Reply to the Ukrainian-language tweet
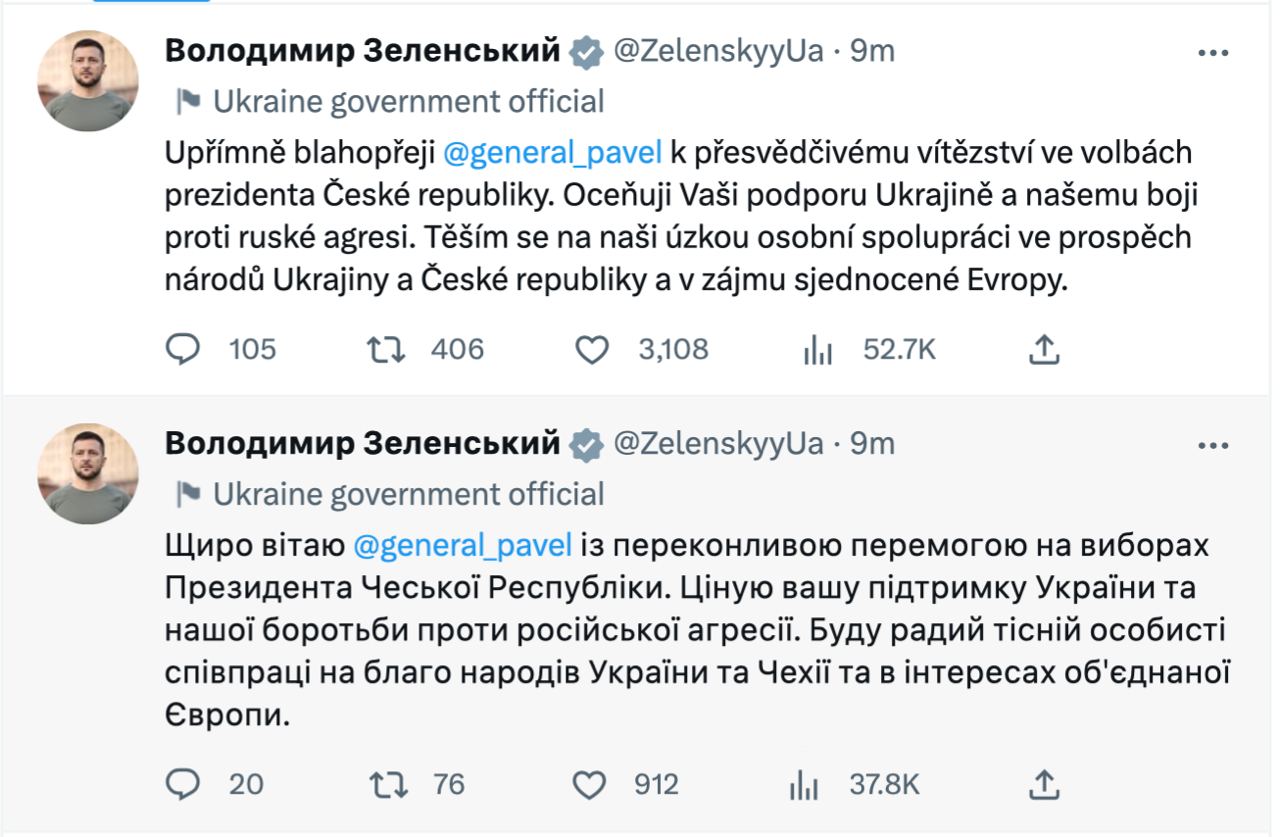 183,785
